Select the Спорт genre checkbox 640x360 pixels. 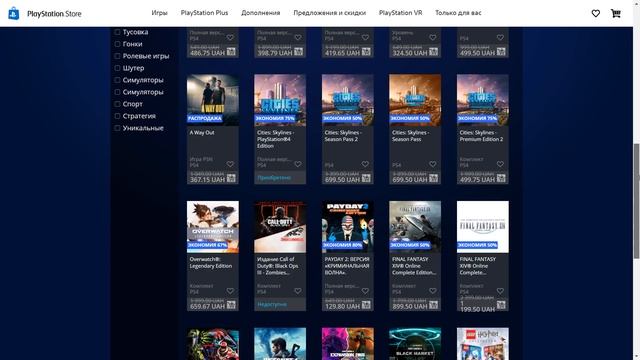pos(118,104)
